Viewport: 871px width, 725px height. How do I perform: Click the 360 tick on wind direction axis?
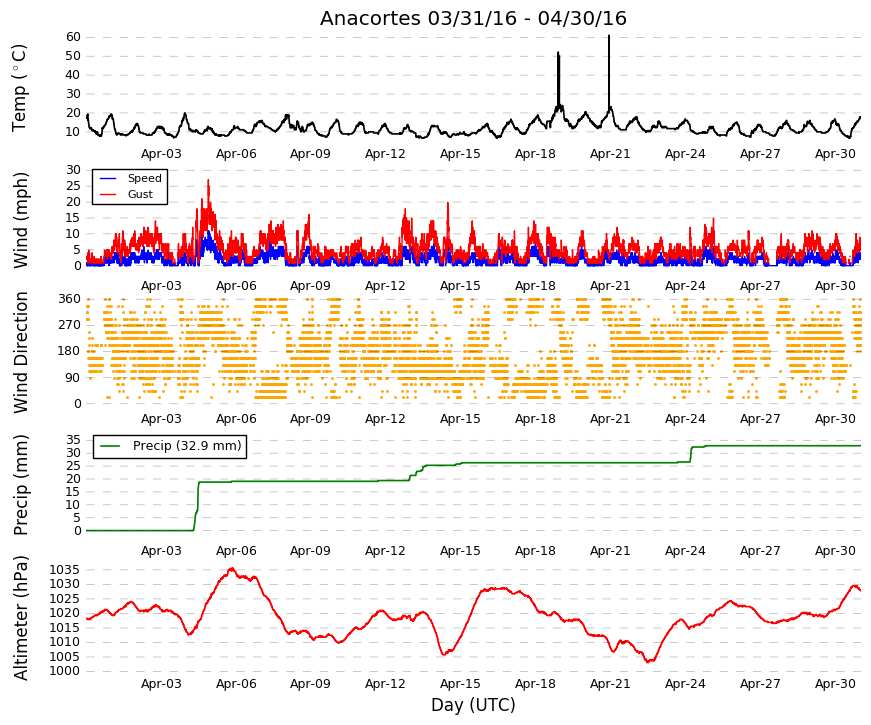[70, 299]
